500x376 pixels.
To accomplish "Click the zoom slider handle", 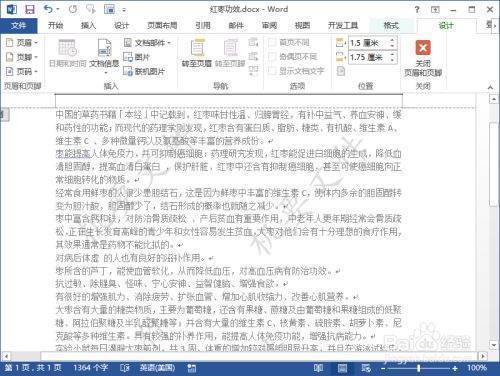I will coord(418,368).
